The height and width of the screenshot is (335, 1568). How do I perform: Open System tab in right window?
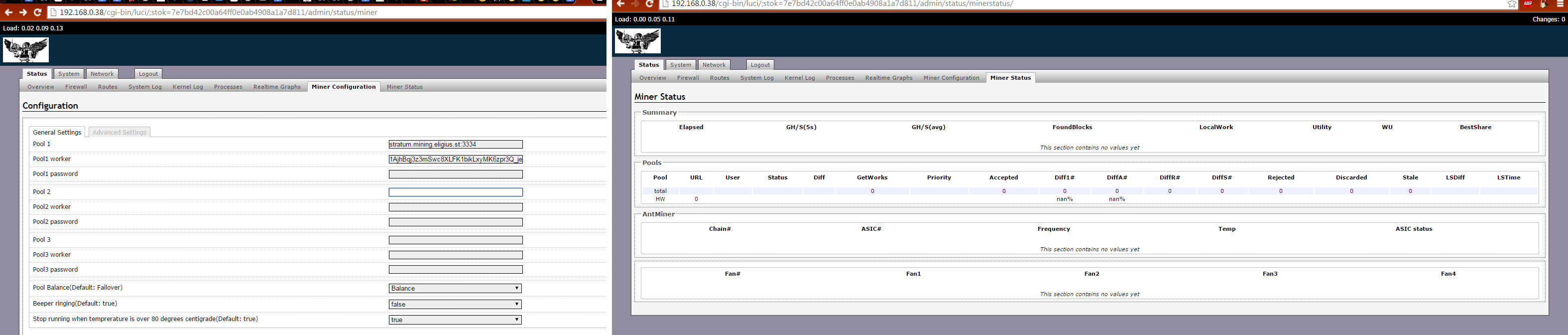pyautogui.click(x=681, y=65)
